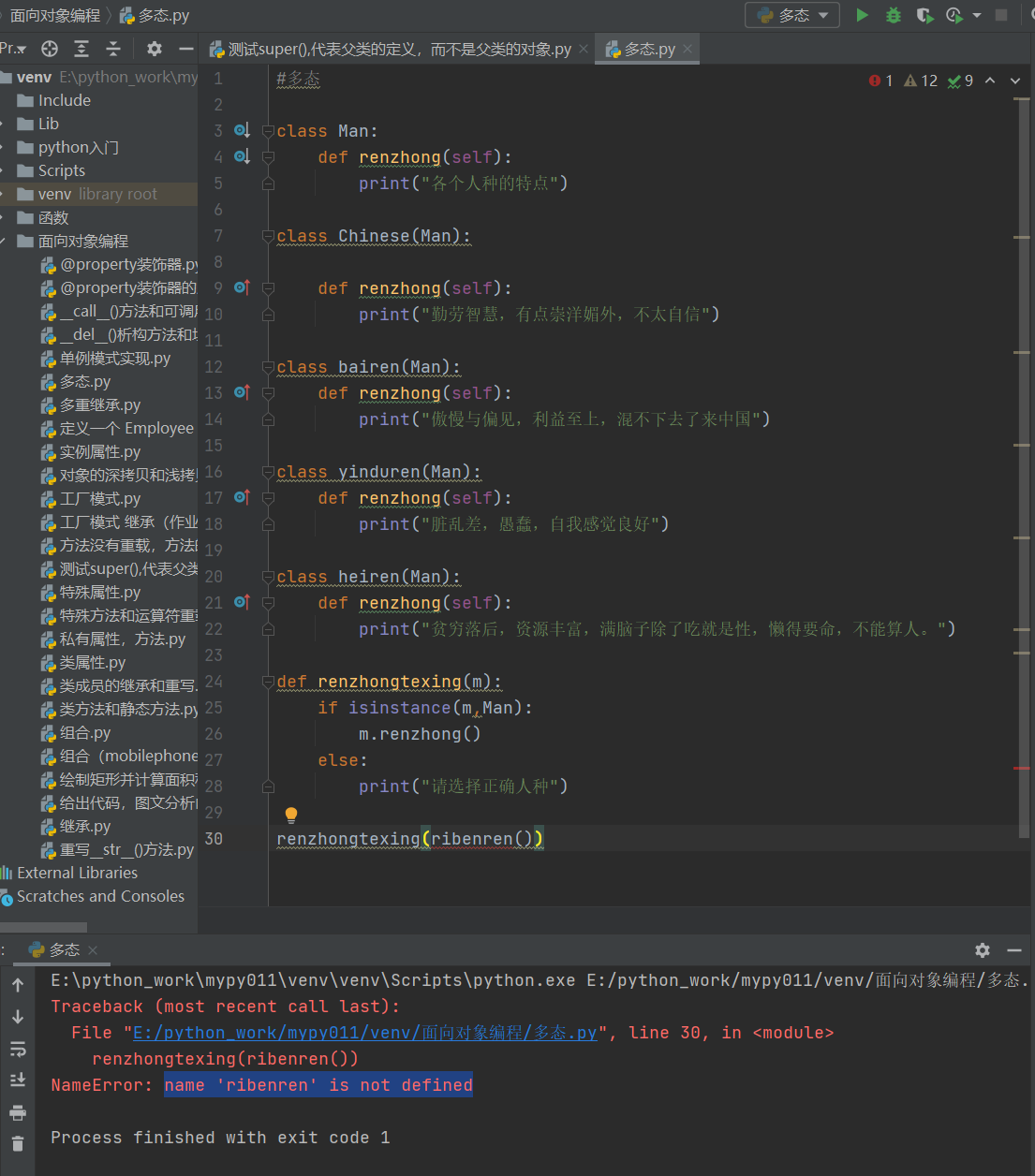The image size is (1035, 1176).
Task: Collapse the class yinduren fold marker on line 16
Action: [x=268, y=472]
